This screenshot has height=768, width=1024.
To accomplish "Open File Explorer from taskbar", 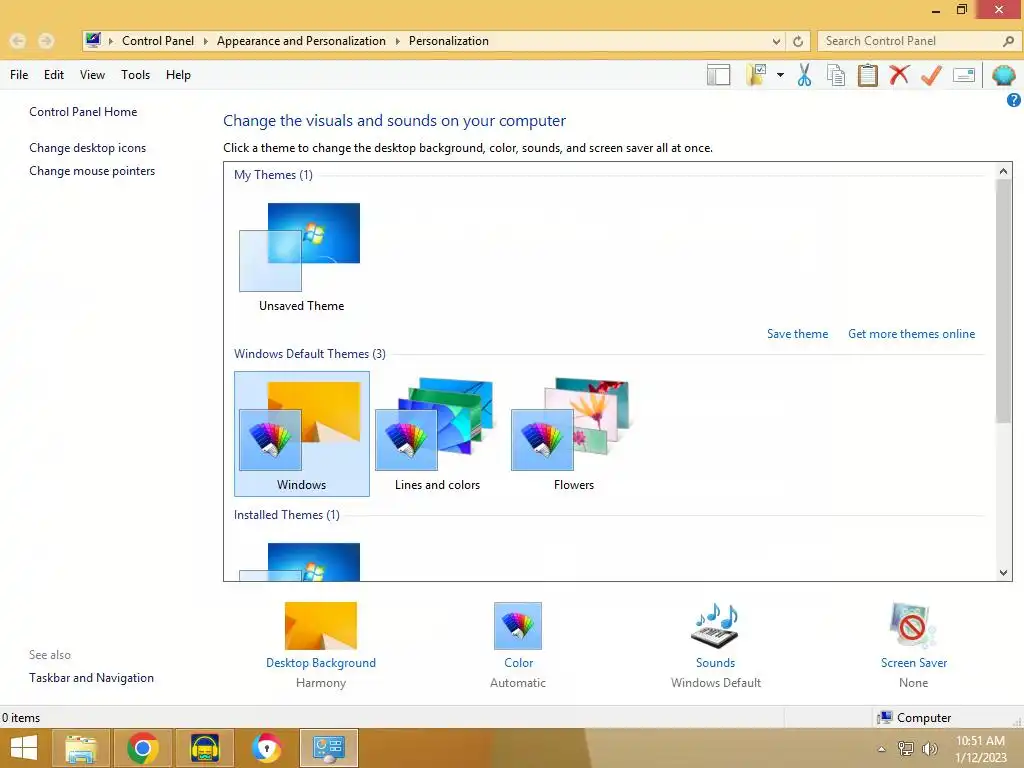I will point(80,748).
